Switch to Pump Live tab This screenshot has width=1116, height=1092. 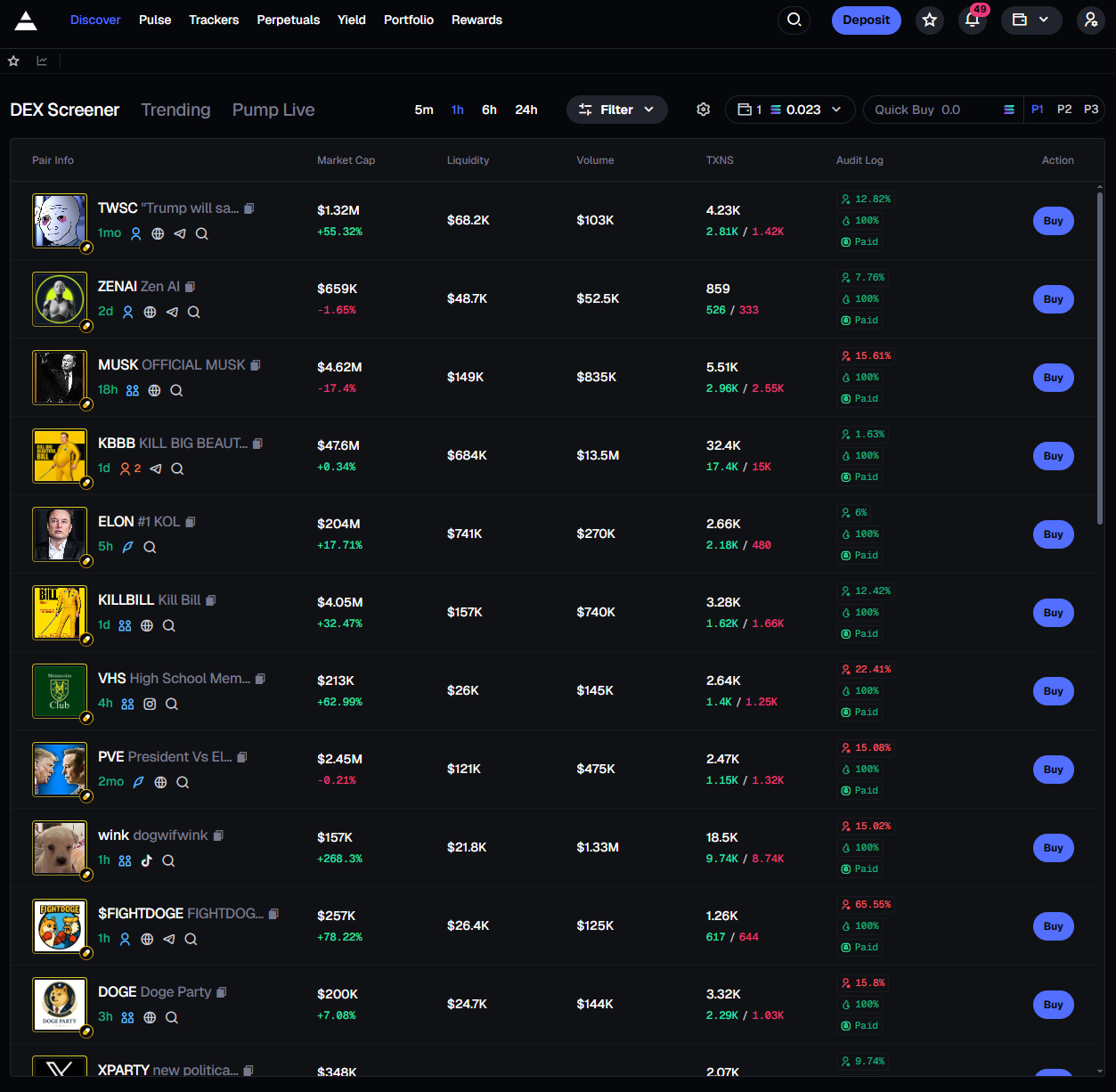click(273, 110)
